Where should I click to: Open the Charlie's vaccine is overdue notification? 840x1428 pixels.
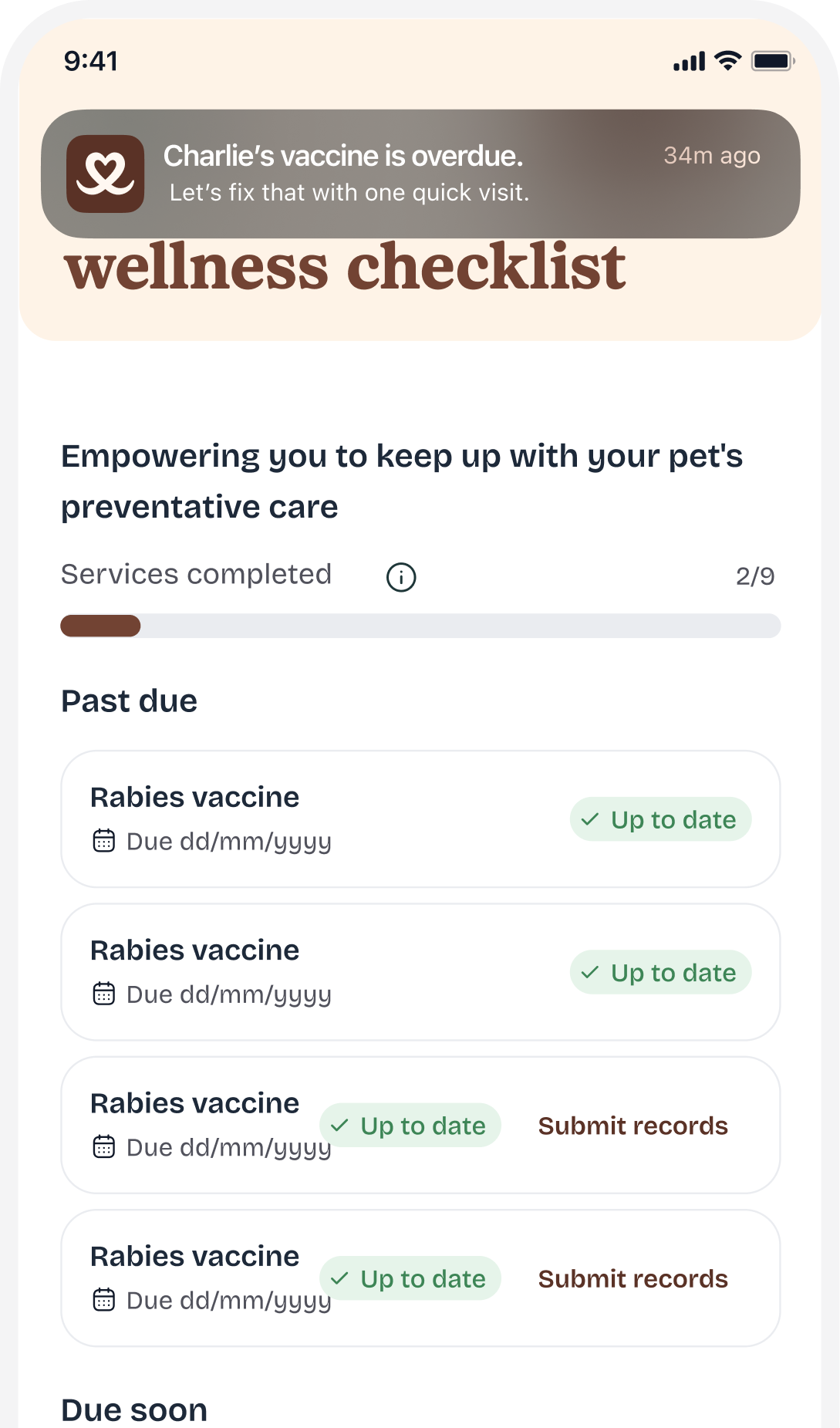(x=420, y=174)
